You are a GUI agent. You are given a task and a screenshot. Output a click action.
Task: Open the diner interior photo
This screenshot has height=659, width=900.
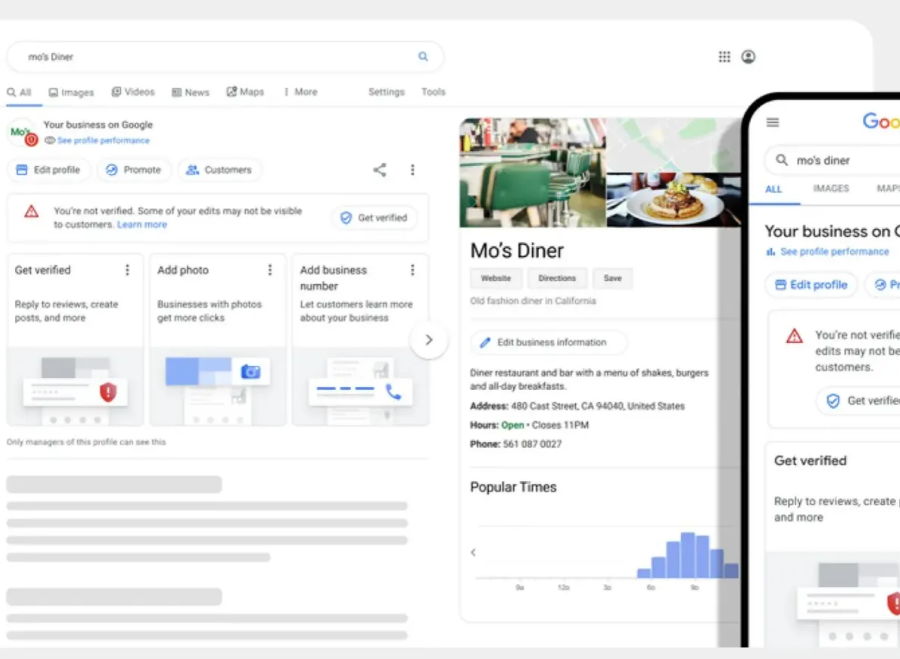point(533,172)
